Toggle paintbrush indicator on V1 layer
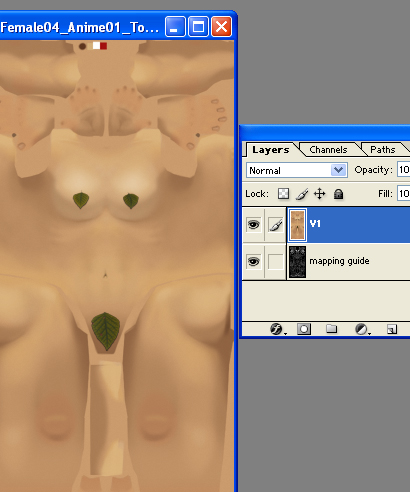Viewport: 410px width, 492px height. click(x=276, y=225)
